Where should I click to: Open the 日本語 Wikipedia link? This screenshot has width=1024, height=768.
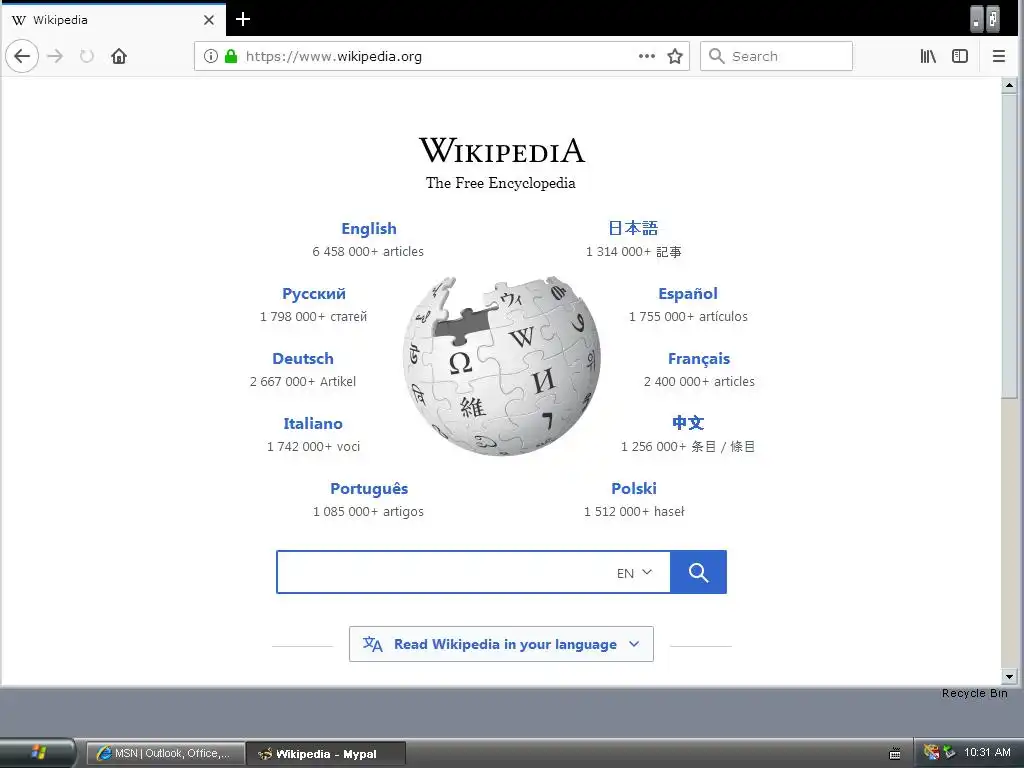[633, 228]
